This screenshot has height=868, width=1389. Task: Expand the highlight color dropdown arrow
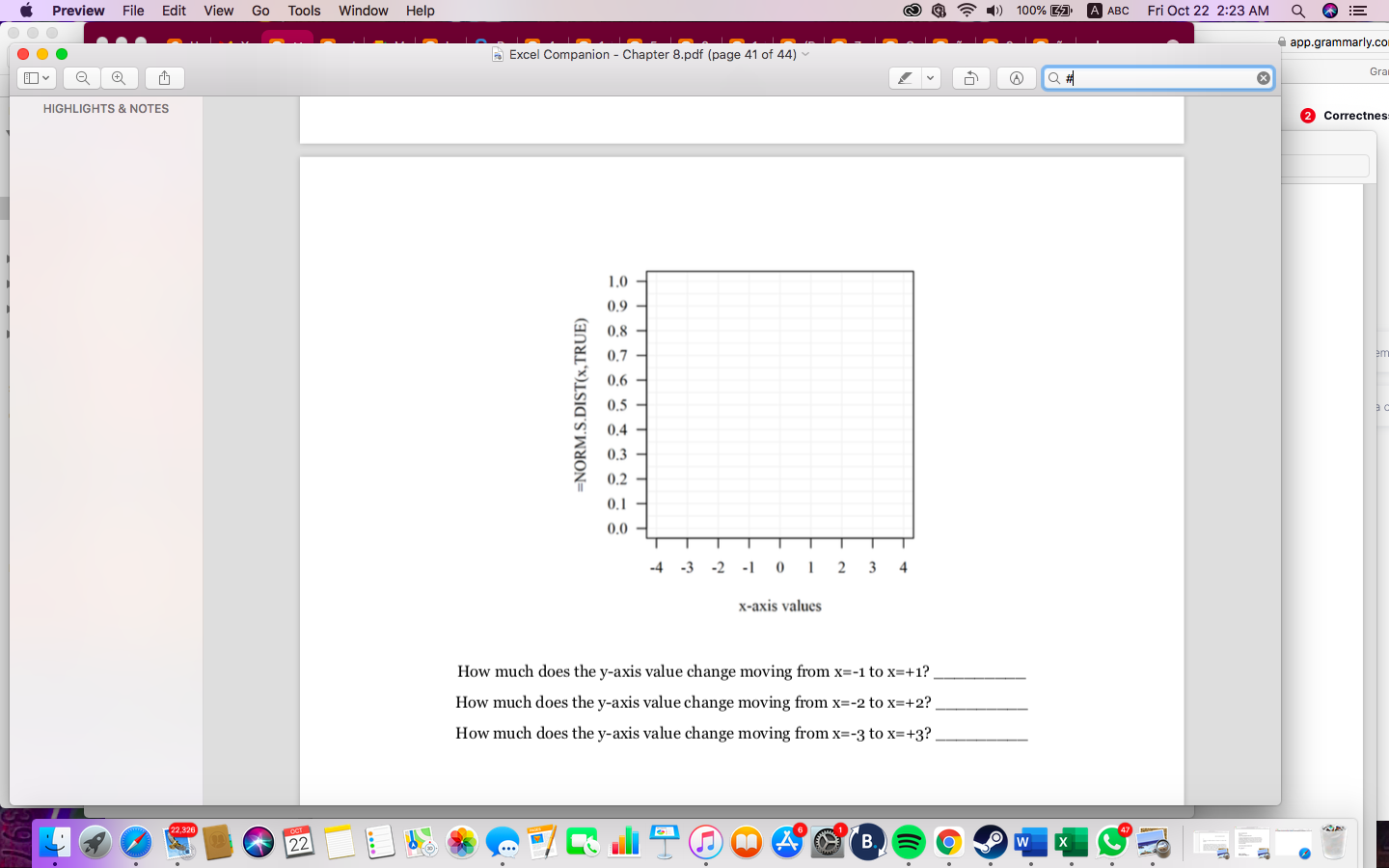pyautogui.click(x=931, y=78)
